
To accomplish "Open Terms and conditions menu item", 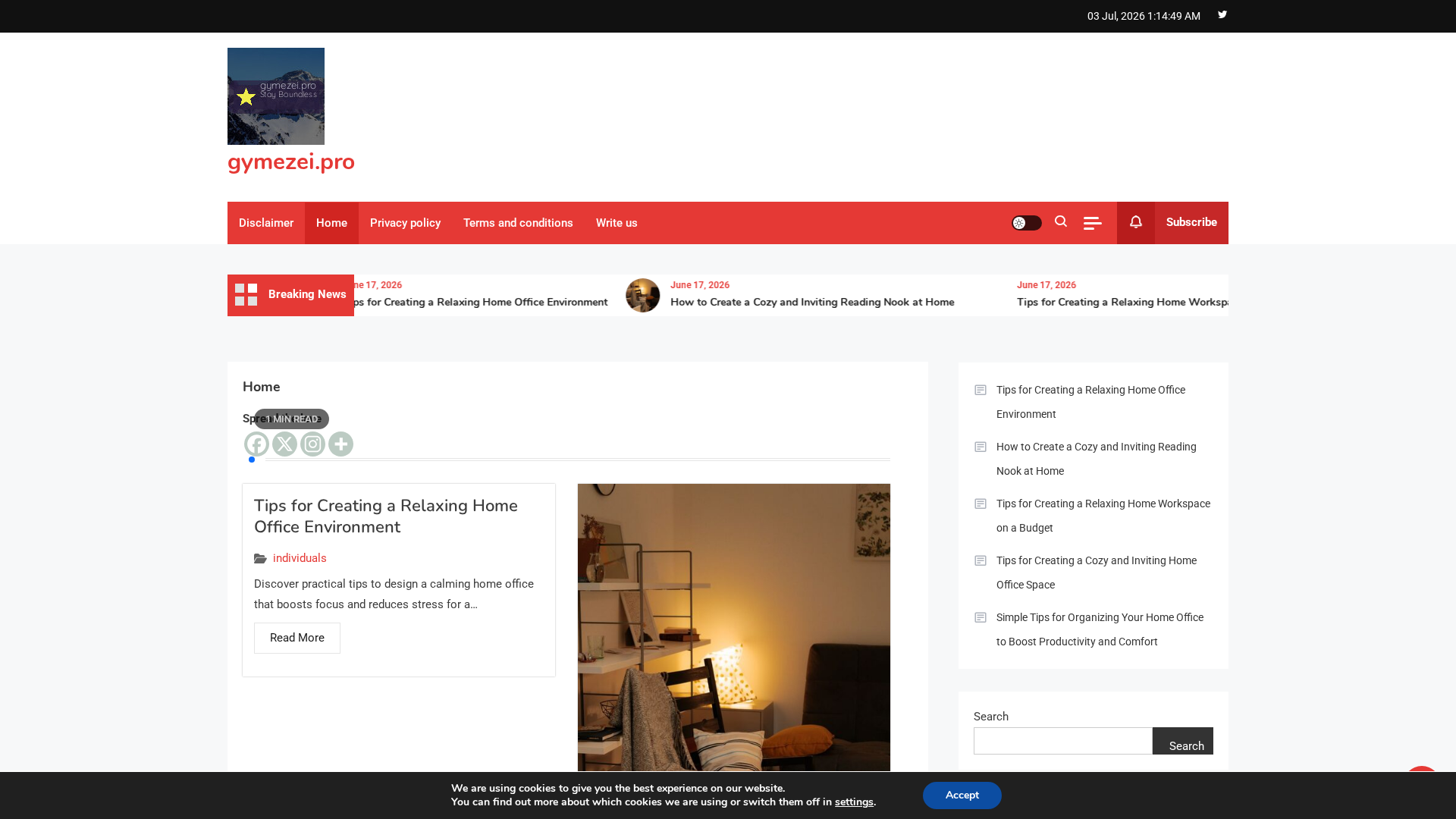I will click(518, 223).
